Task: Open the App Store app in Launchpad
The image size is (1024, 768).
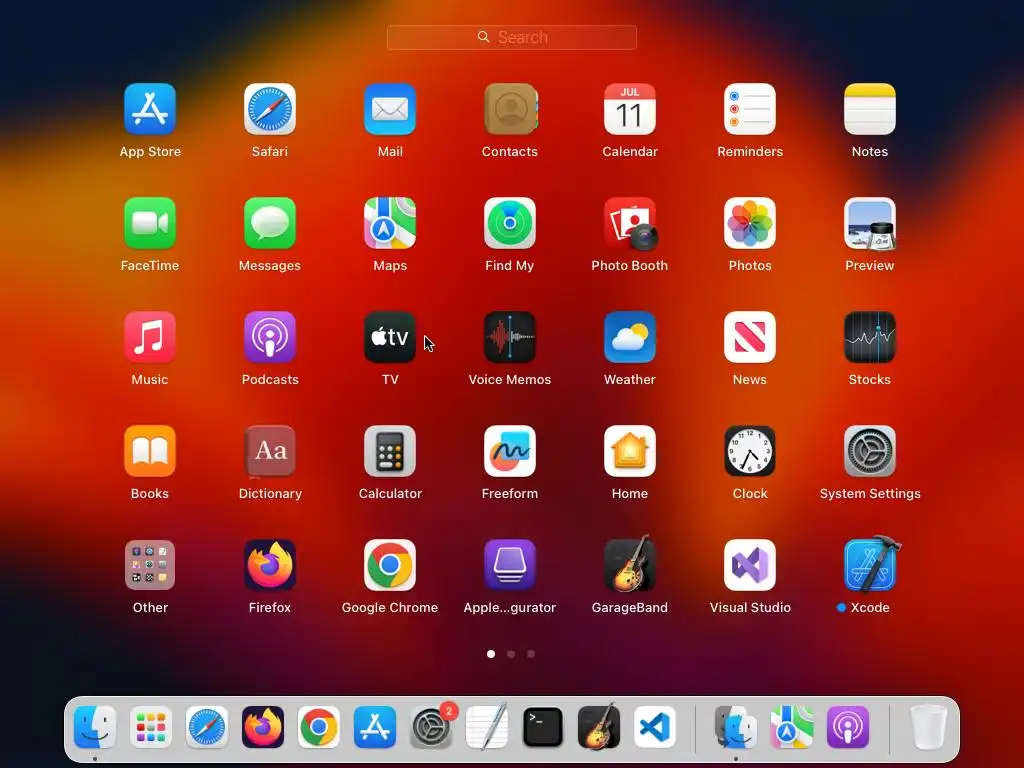Action: (150, 109)
